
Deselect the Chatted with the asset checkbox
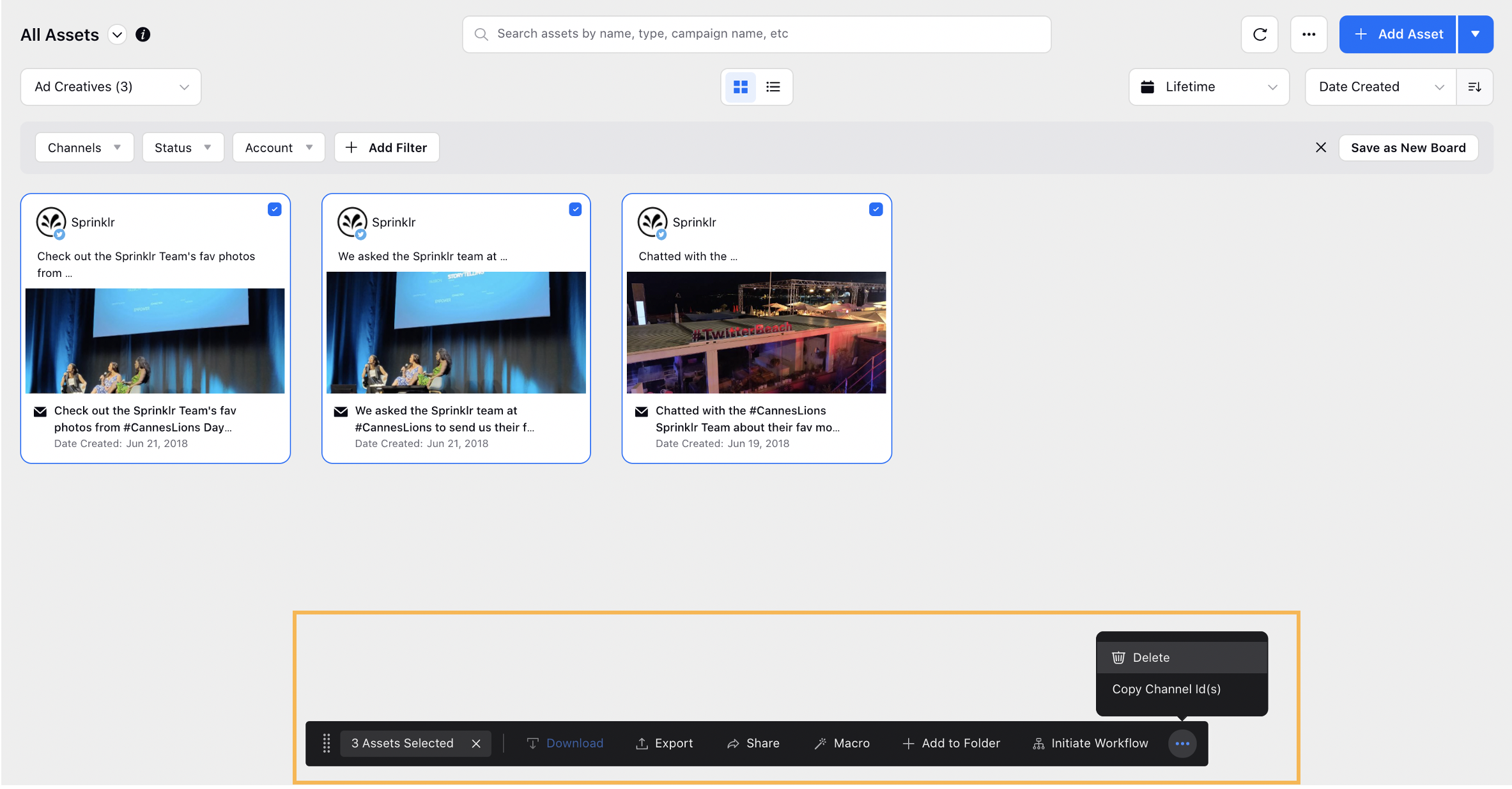click(876, 209)
